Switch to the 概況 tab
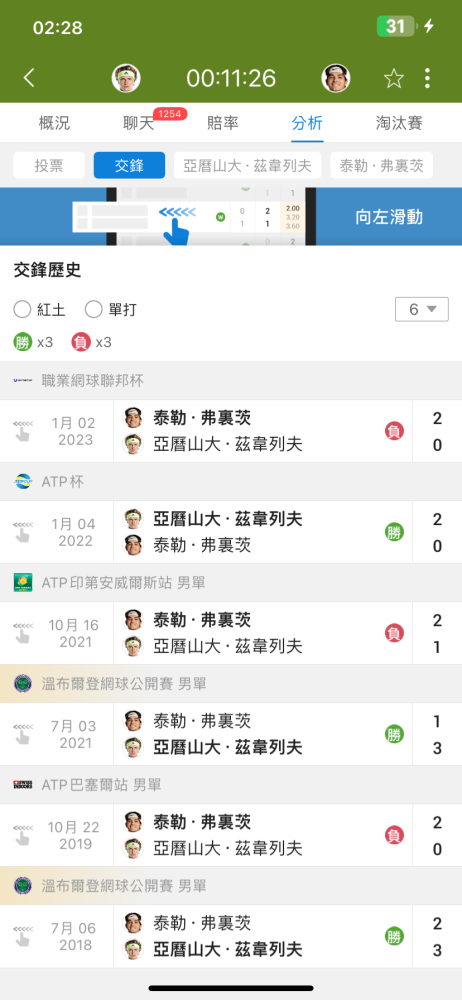The width and height of the screenshot is (462, 1000). 54,122
